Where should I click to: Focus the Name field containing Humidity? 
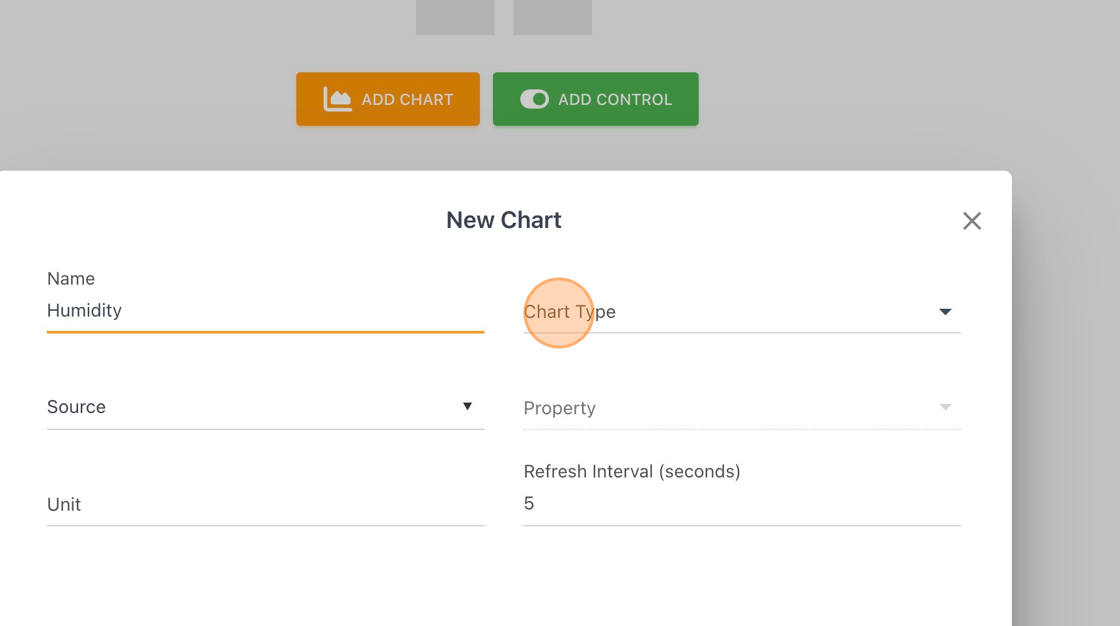(265, 311)
